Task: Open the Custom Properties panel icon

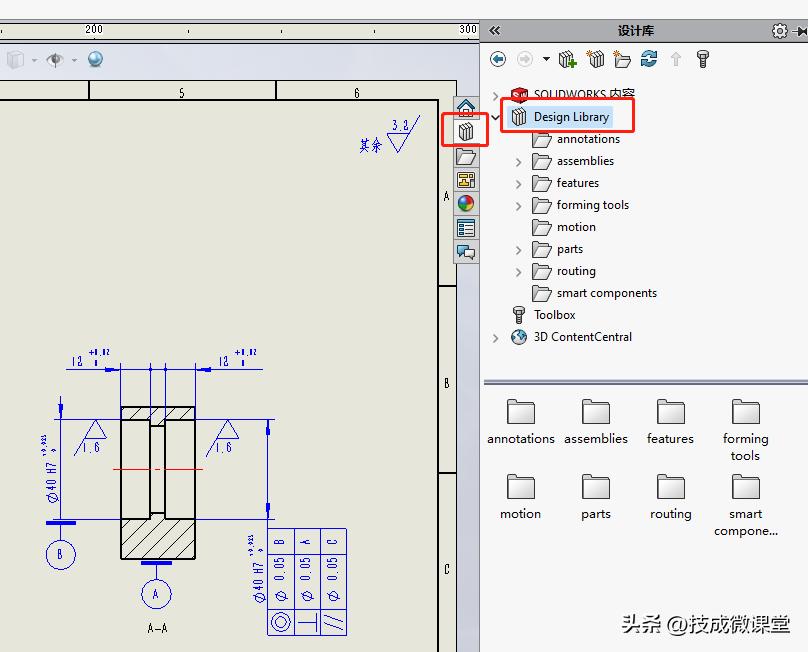Action: [x=465, y=227]
